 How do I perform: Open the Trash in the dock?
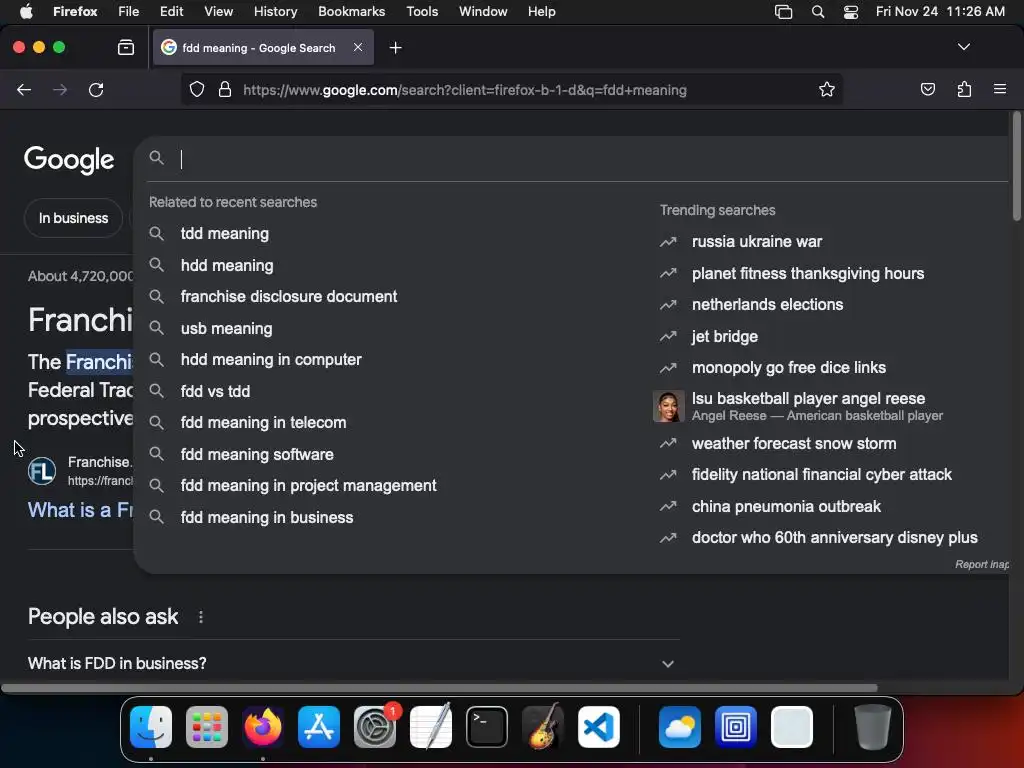click(872, 727)
